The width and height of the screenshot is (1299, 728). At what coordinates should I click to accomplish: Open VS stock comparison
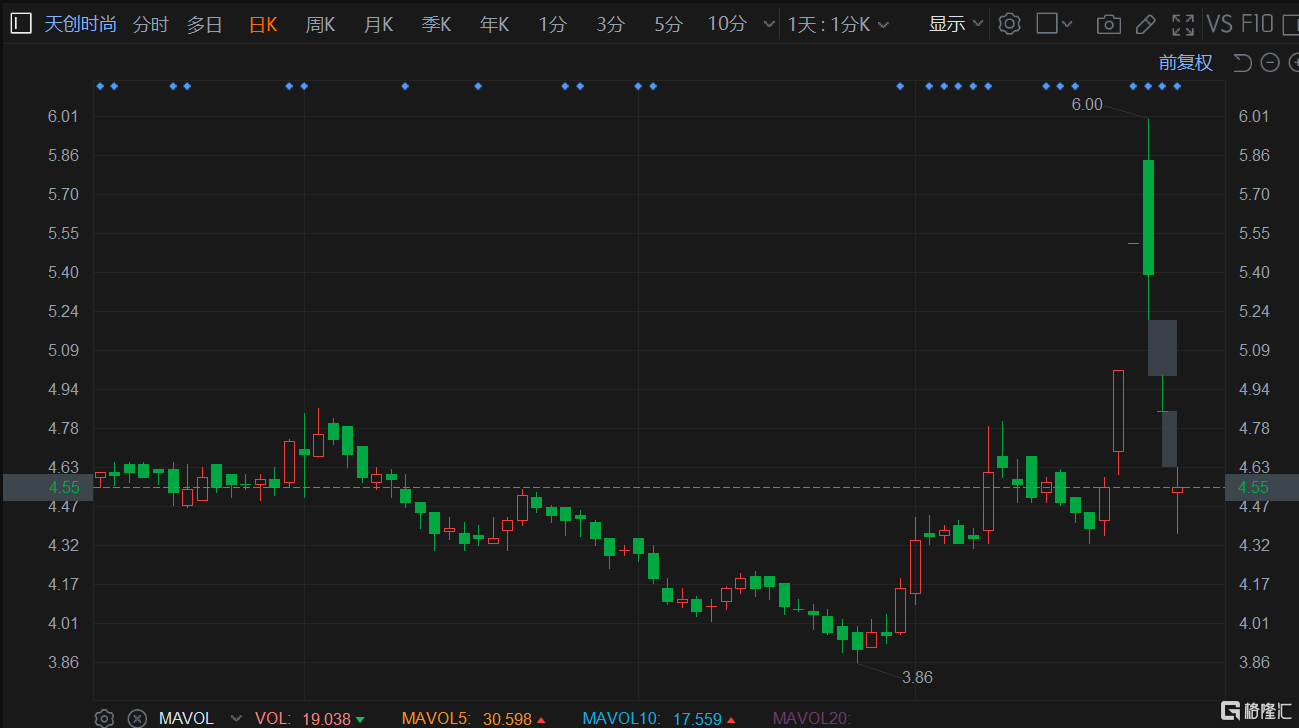[x=1220, y=23]
